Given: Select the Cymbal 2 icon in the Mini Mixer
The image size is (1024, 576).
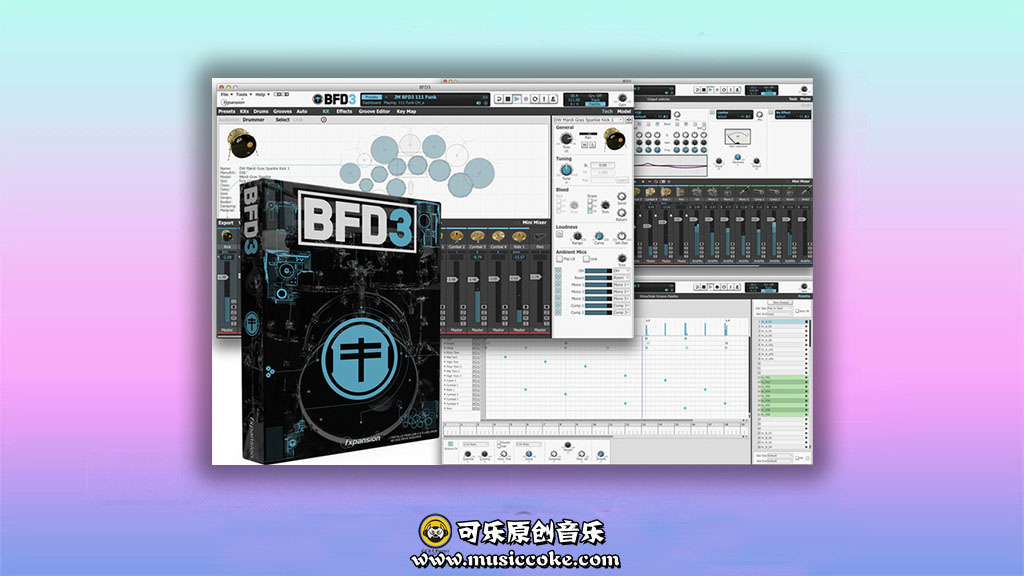Looking at the screenshot, I should [456, 236].
